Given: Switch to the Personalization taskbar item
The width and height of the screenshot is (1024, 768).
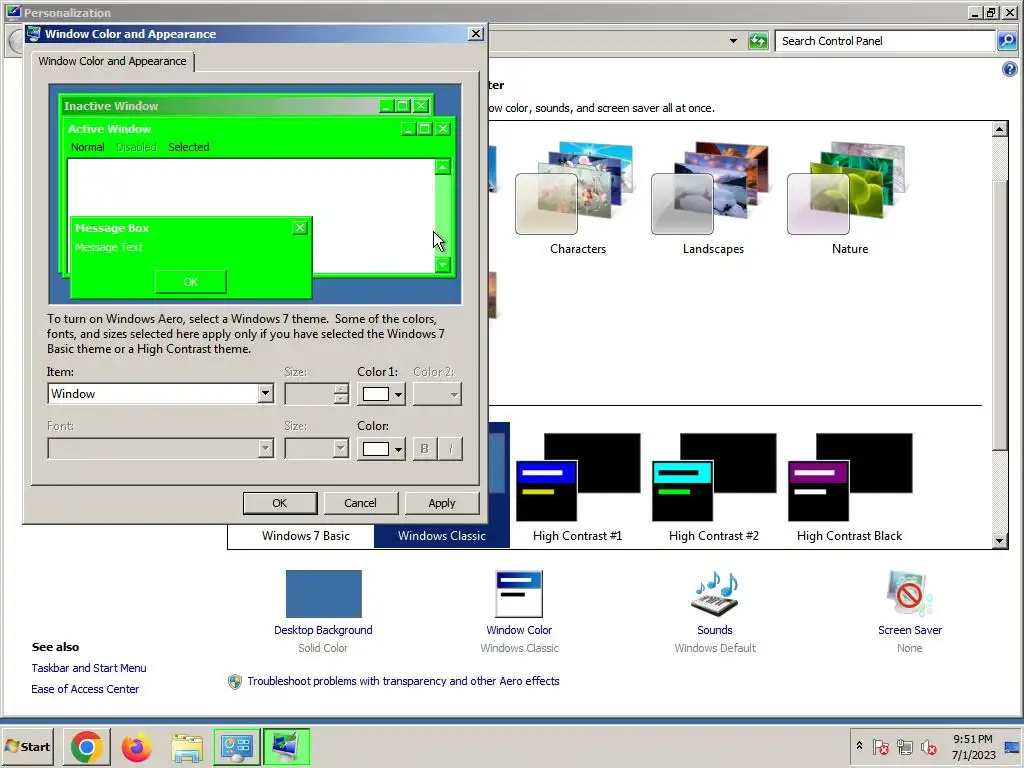Looking at the screenshot, I should [x=286, y=746].
